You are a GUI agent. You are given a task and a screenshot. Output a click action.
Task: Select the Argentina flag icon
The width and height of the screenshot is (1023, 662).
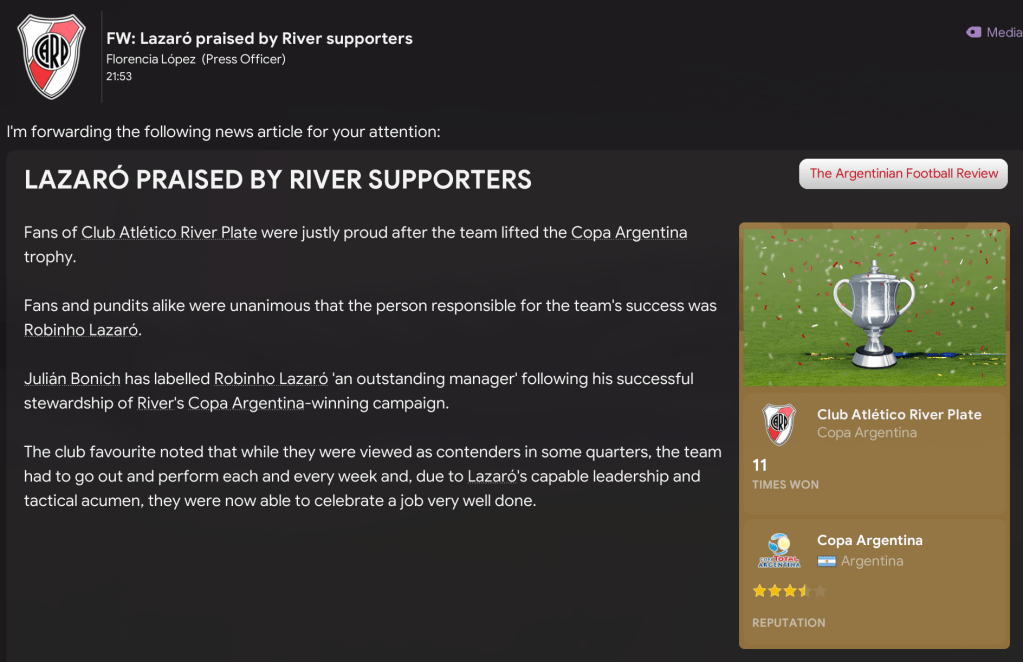[x=826, y=561]
